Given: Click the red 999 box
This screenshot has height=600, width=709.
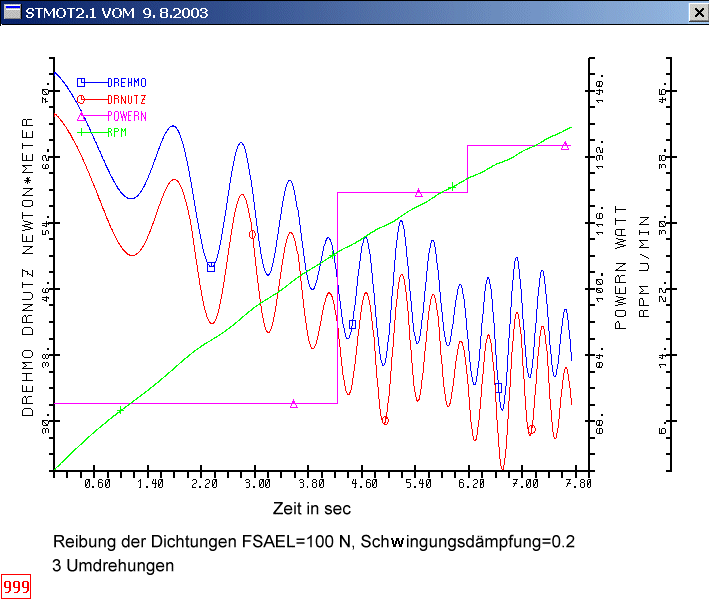Looking at the screenshot, I should [16, 586].
